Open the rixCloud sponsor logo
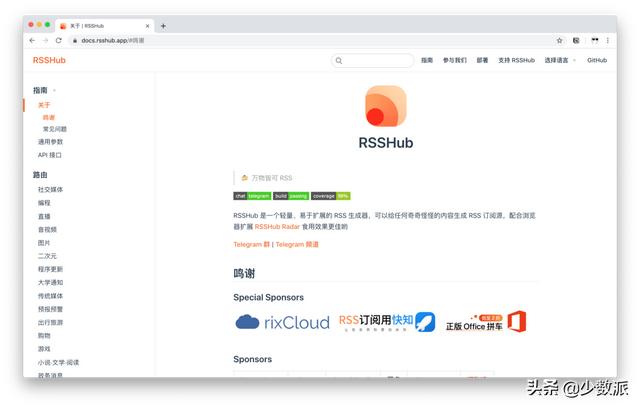640x408 pixels. 282,322
